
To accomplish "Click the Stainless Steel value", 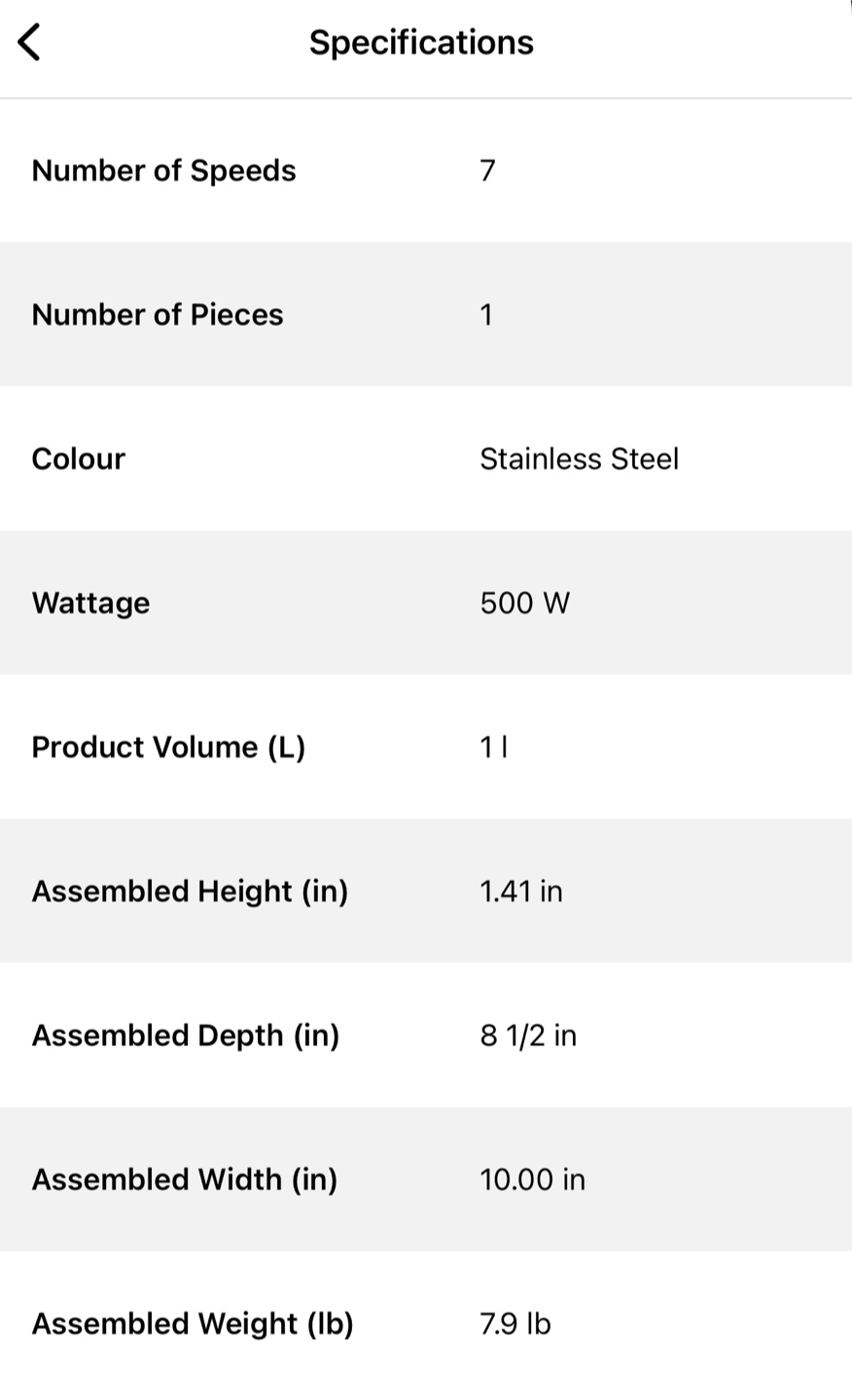I will [579, 458].
